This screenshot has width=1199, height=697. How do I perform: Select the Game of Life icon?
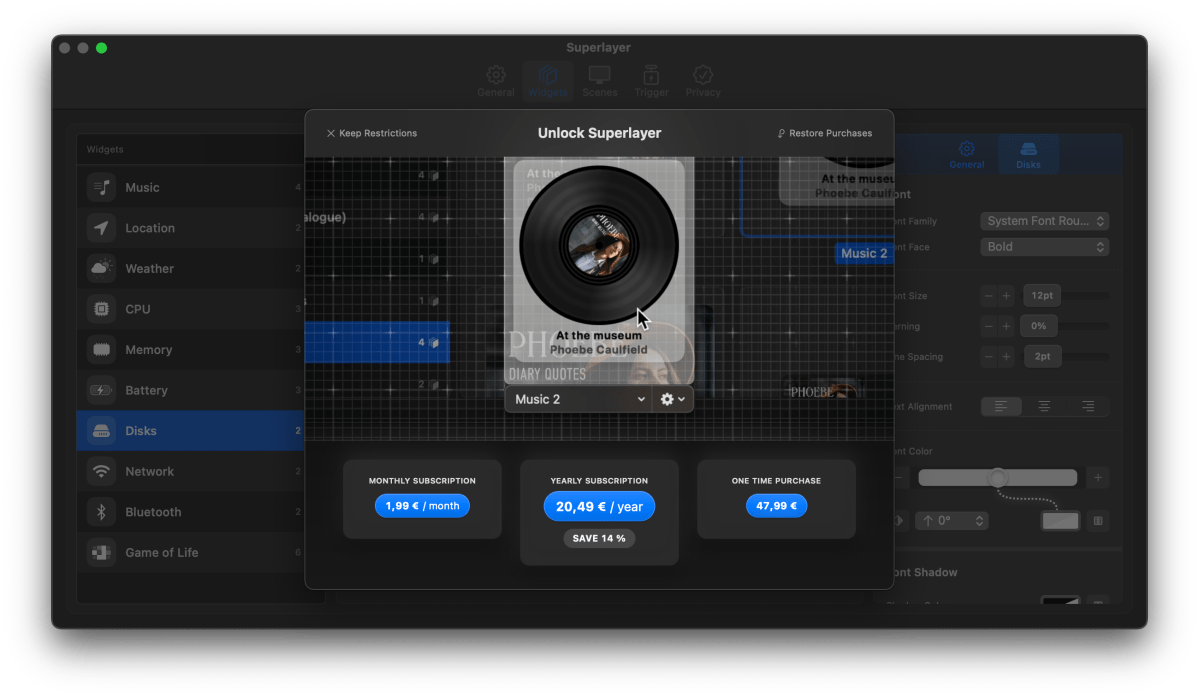point(101,552)
